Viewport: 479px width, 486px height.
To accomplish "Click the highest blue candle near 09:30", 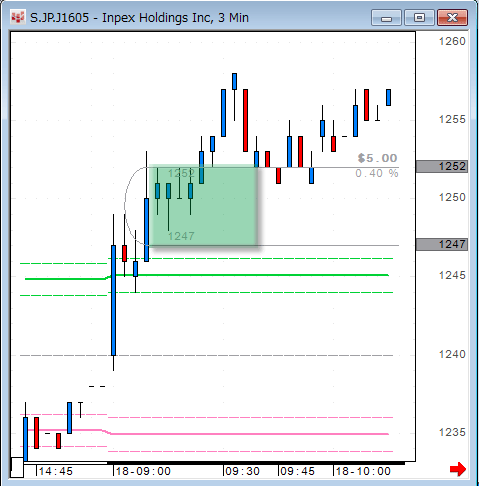I will 234,81.
